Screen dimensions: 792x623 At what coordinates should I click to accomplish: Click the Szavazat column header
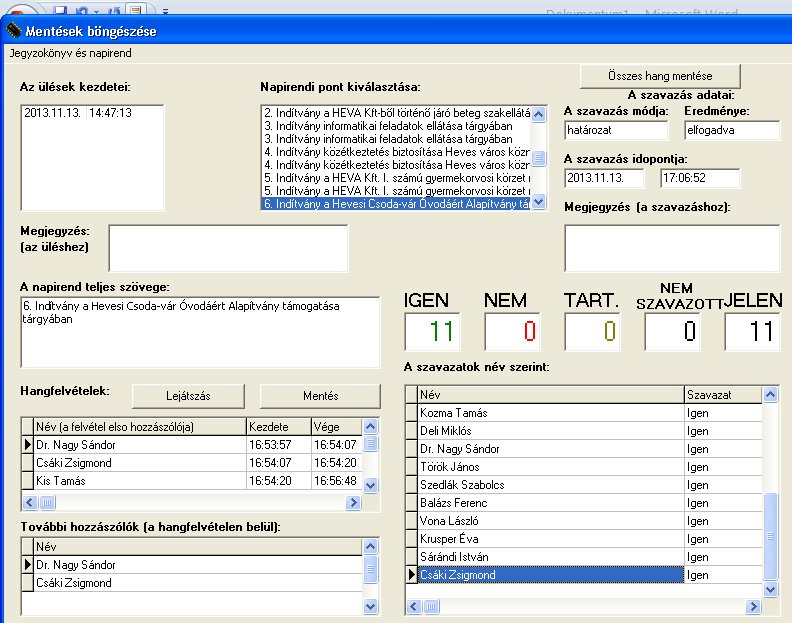point(723,395)
